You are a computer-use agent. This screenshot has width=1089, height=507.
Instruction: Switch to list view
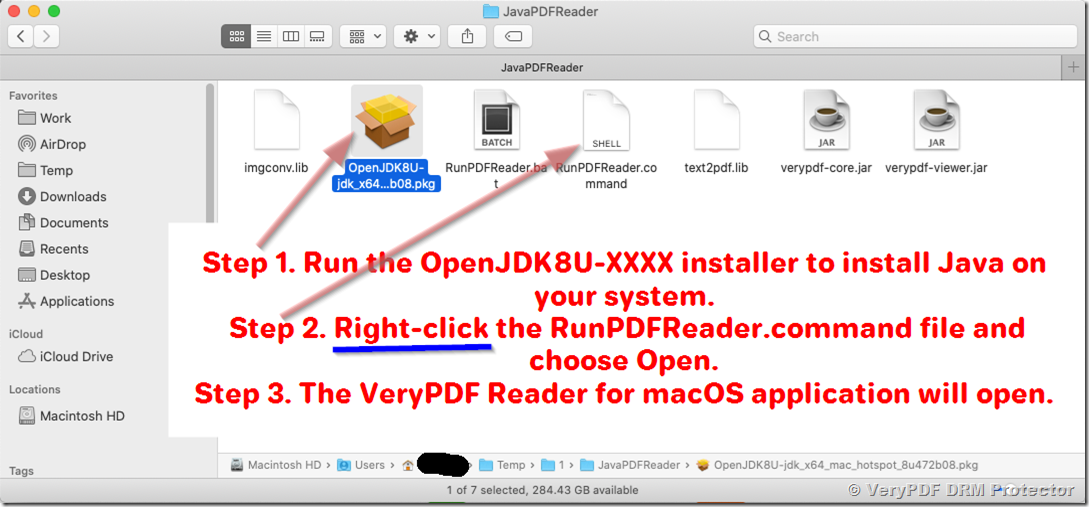pos(264,36)
